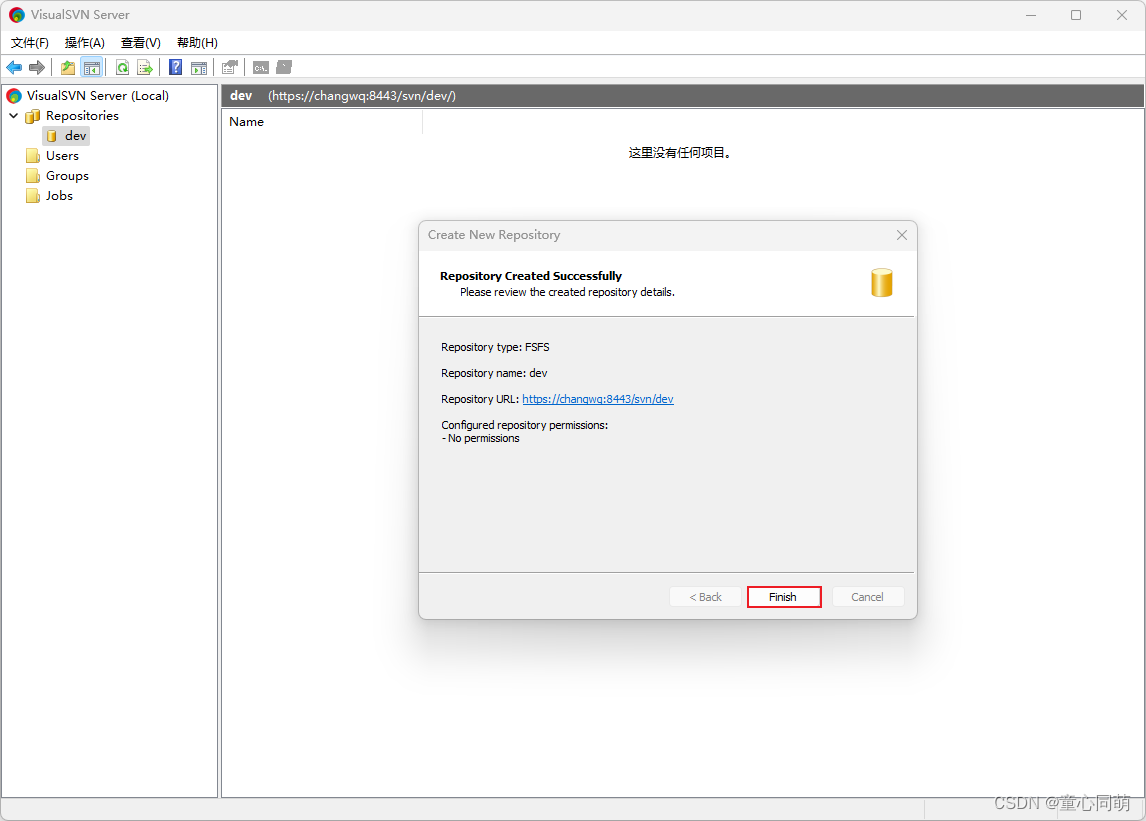Click the last gray toolbar icon
The height and width of the screenshot is (821, 1146).
pyautogui.click(x=284, y=68)
